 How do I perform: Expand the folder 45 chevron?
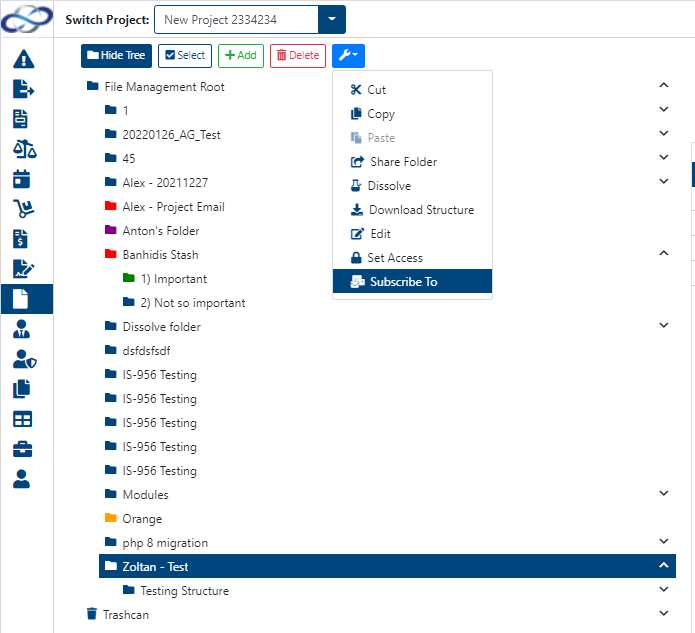click(664, 157)
